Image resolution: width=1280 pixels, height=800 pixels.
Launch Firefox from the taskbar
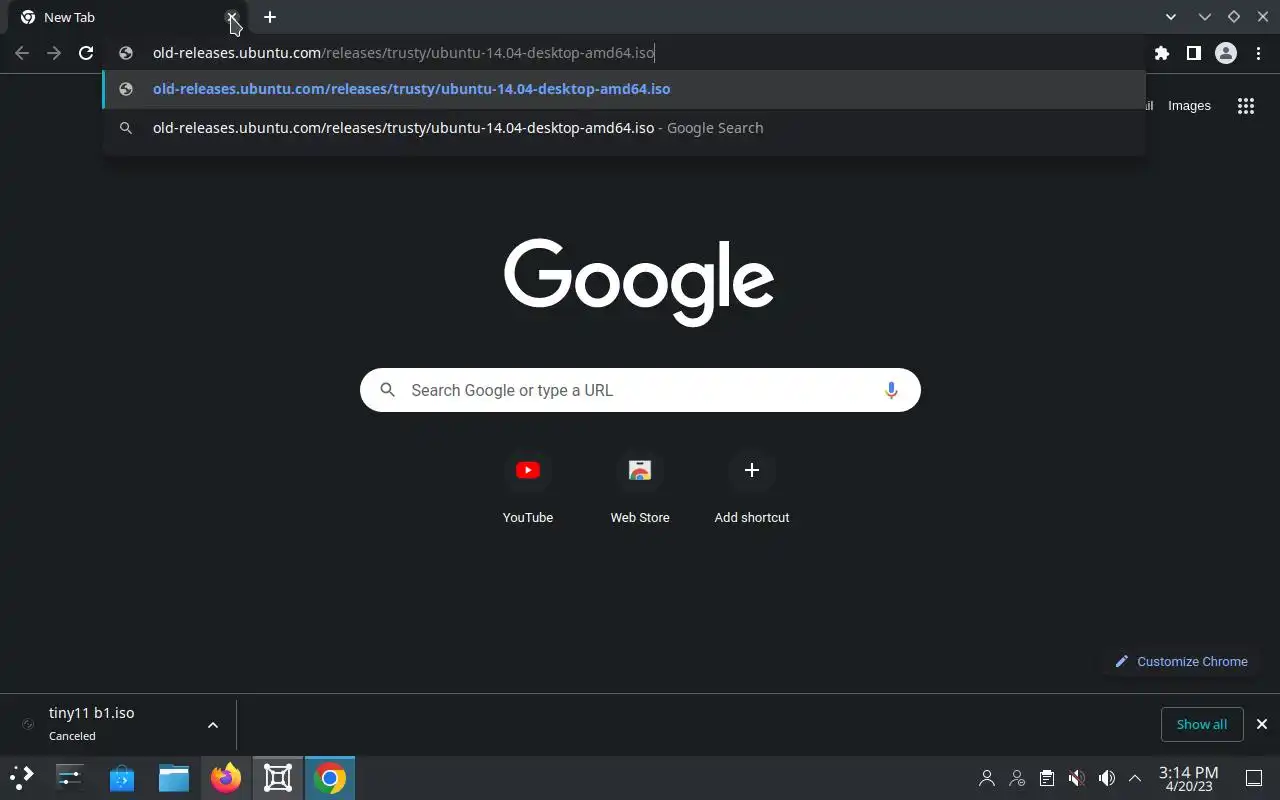point(226,778)
